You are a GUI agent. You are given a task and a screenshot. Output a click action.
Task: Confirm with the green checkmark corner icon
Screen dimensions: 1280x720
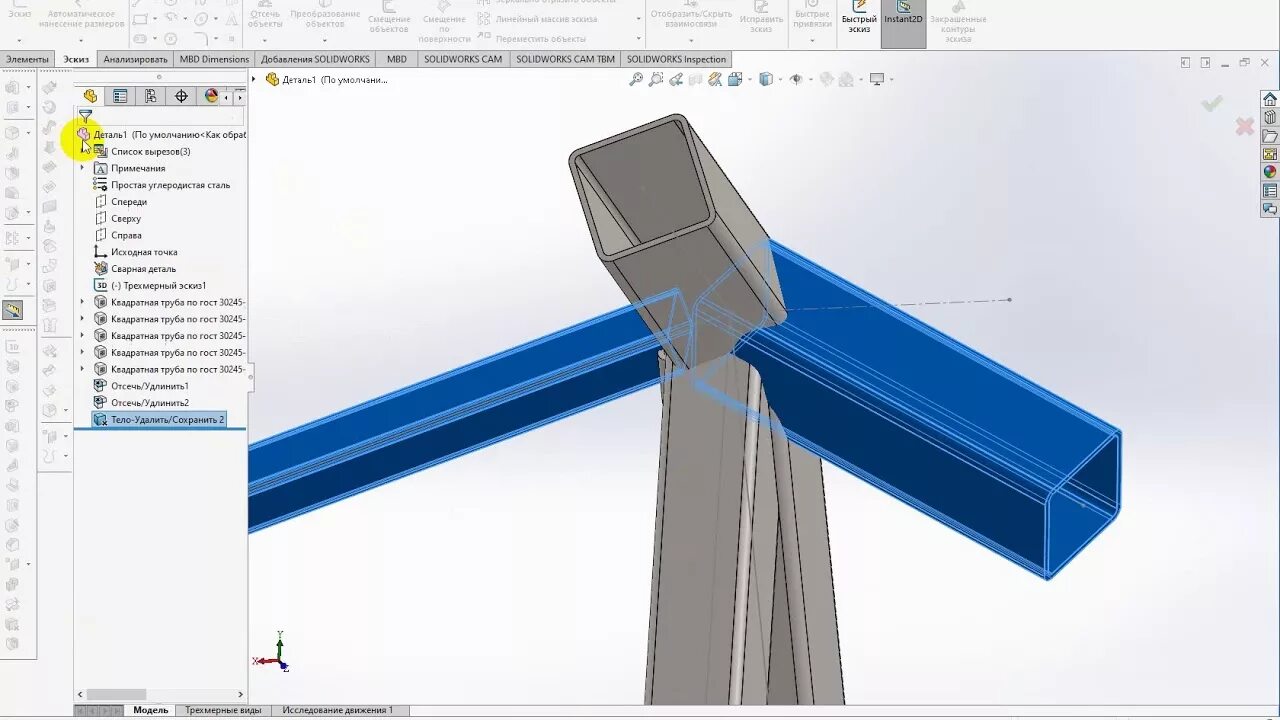tap(1212, 103)
